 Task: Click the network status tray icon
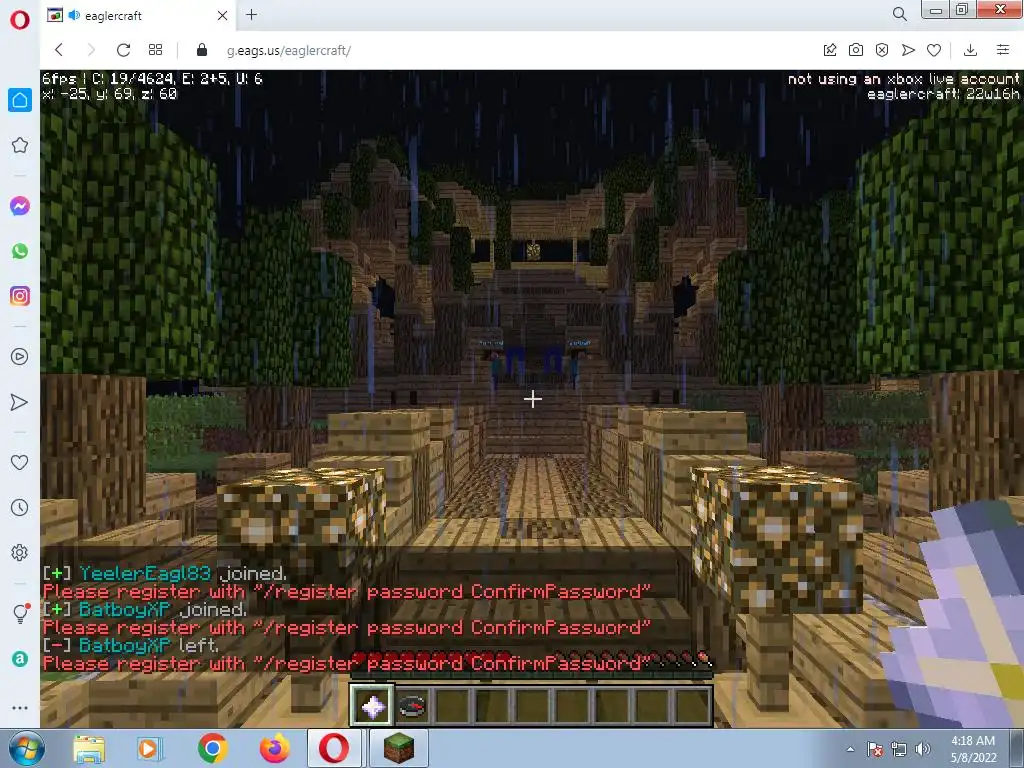[899, 749]
